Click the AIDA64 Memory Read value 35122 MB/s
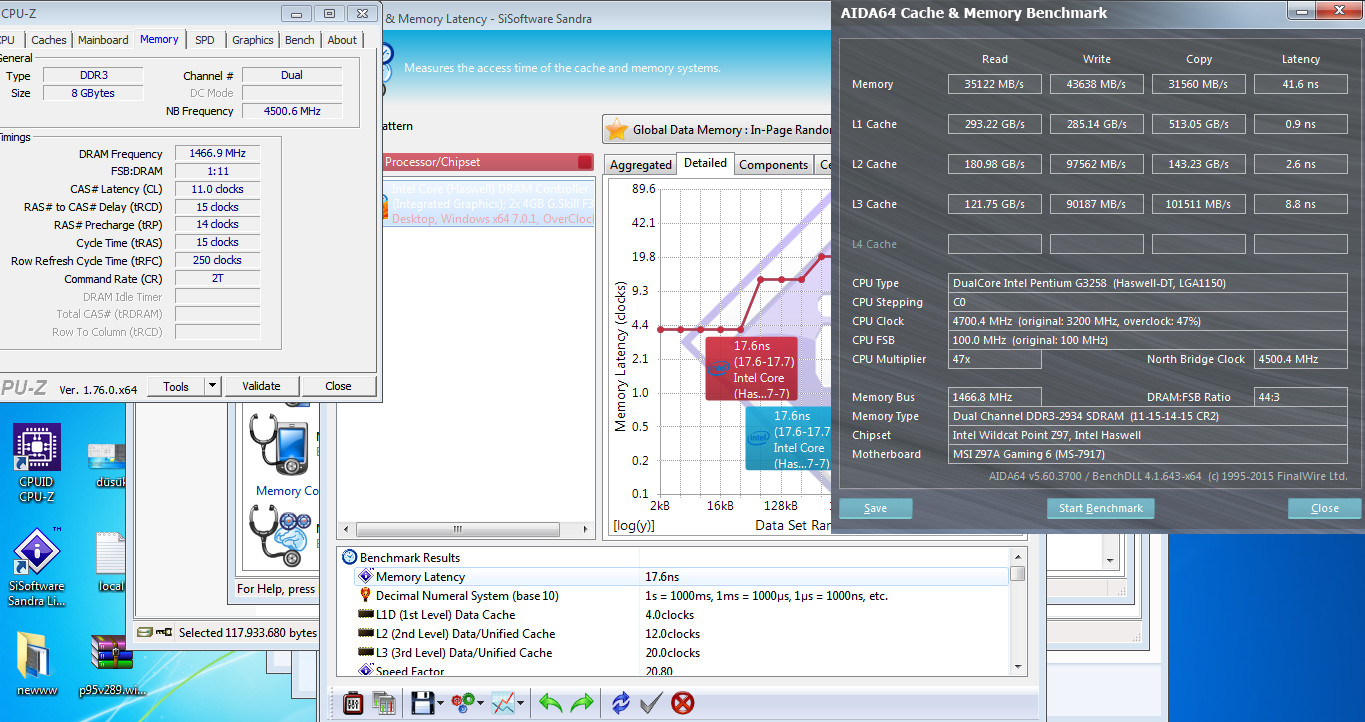1365x722 pixels. [x=994, y=84]
